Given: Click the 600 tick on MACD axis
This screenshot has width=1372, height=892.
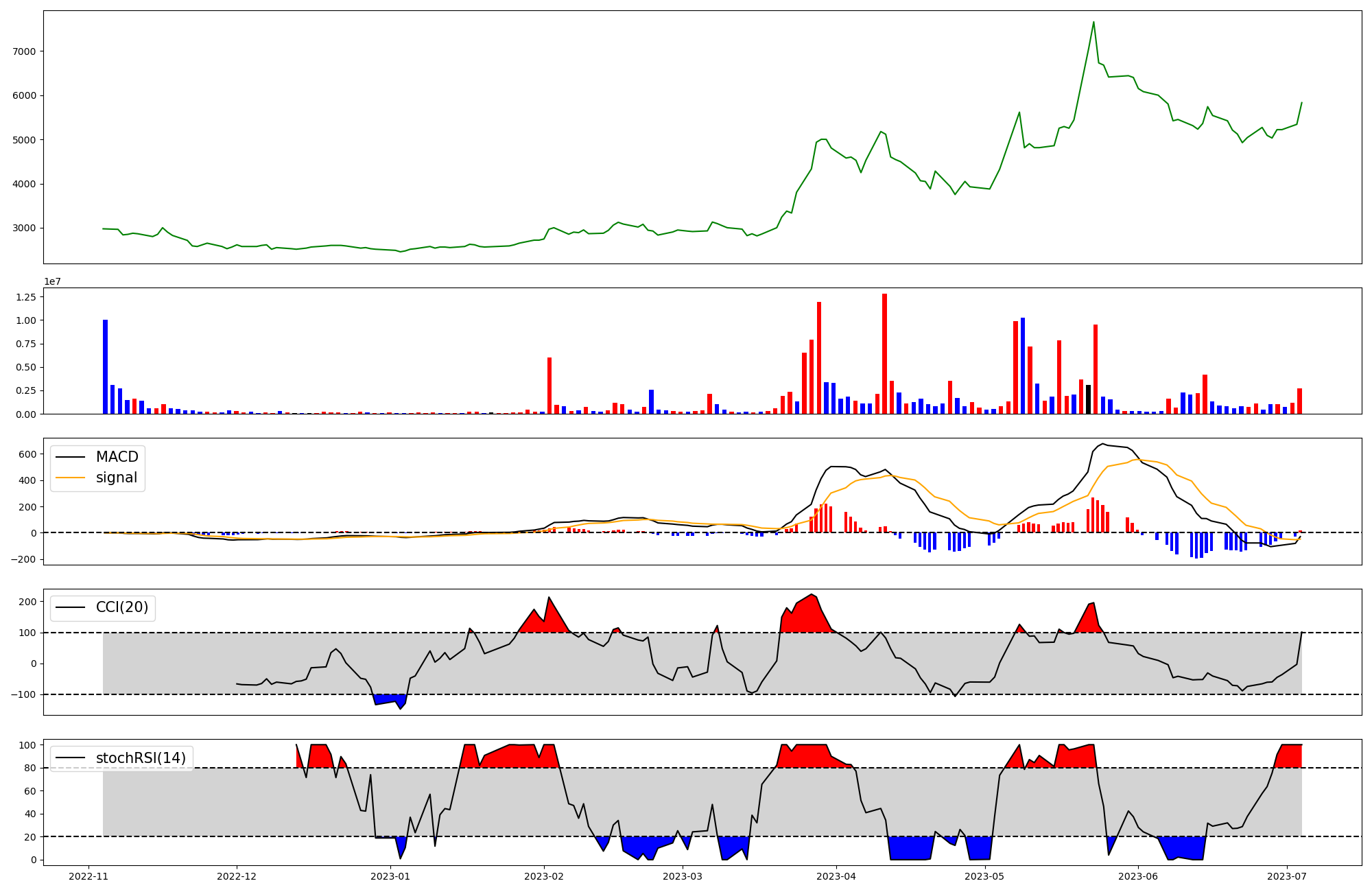Looking at the screenshot, I should (x=27, y=454).
